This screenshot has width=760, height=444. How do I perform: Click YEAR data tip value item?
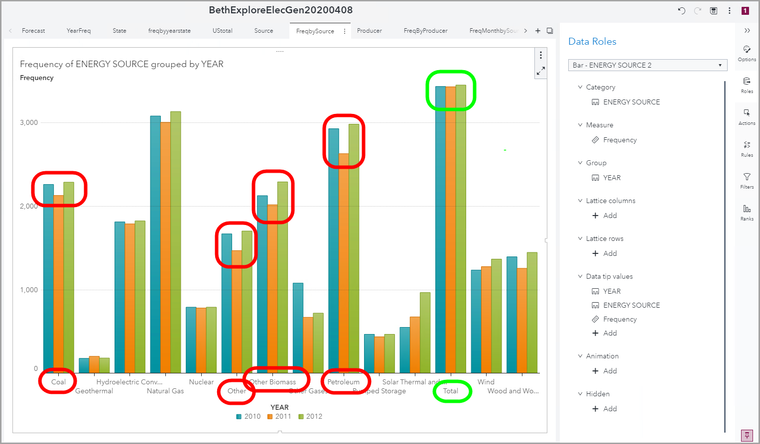(x=606, y=291)
